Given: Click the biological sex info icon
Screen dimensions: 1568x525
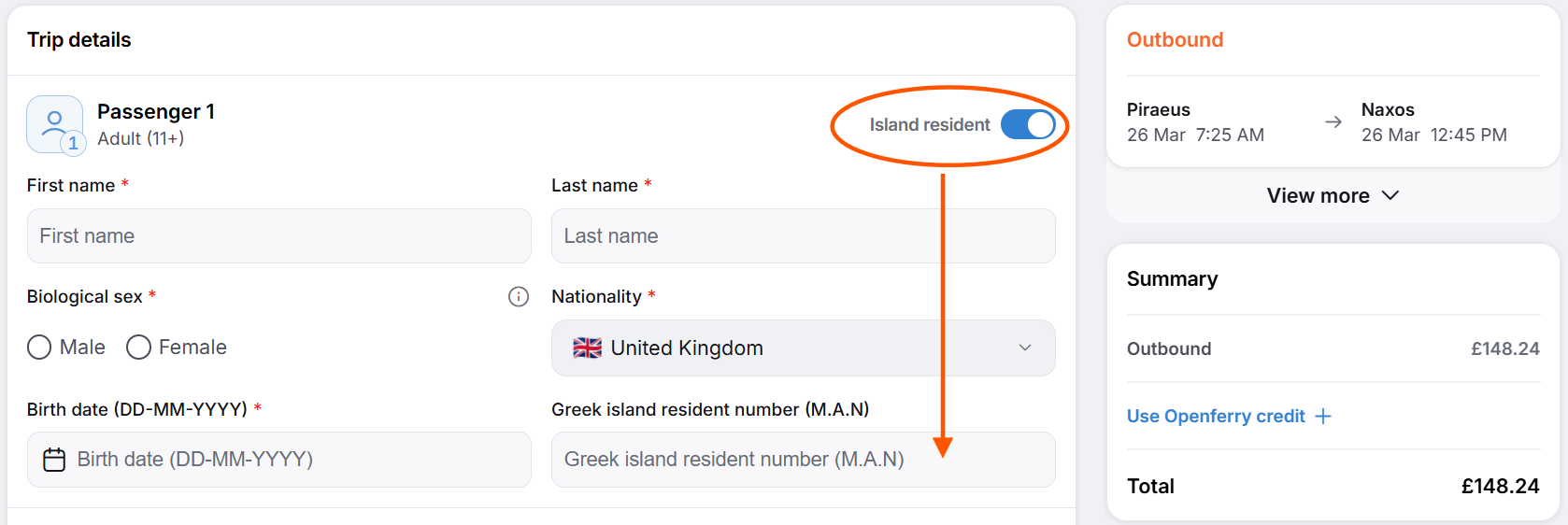Looking at the screenshot, I should coord(519,297).
